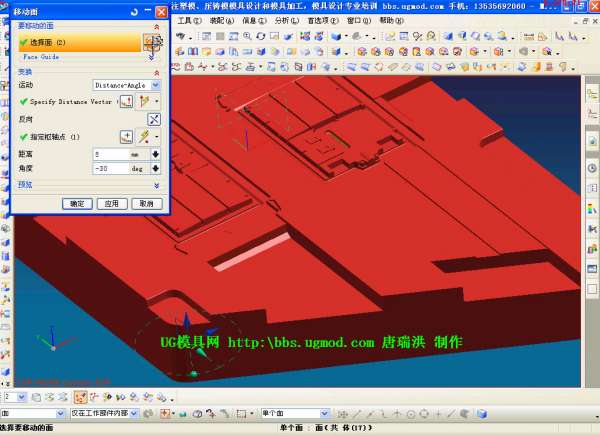The image size is (600, 435).
Task: Click the 反向 reverse direction icon
Action: (x=154, y=119)
